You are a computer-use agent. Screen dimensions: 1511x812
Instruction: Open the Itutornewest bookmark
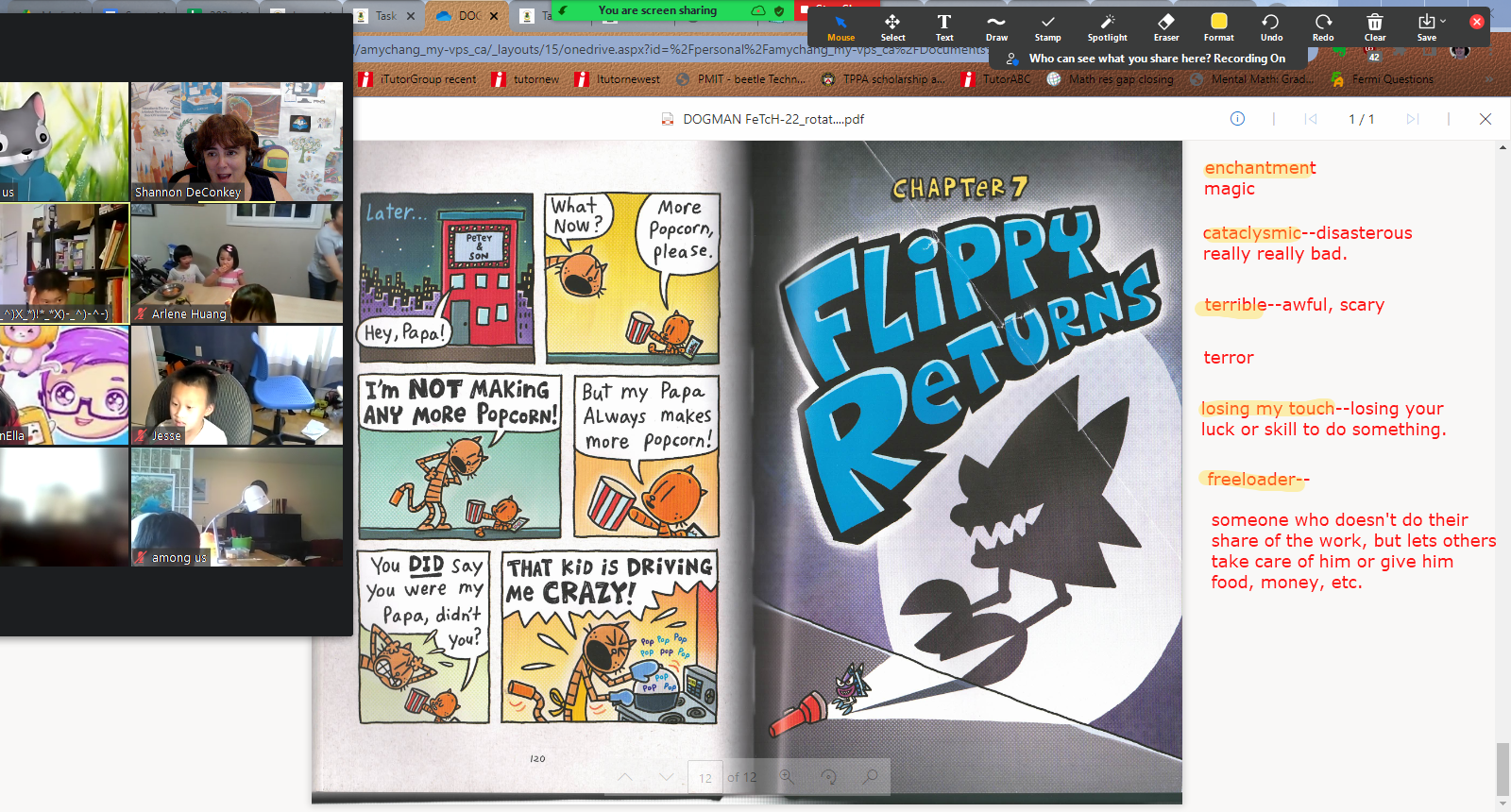618,79
